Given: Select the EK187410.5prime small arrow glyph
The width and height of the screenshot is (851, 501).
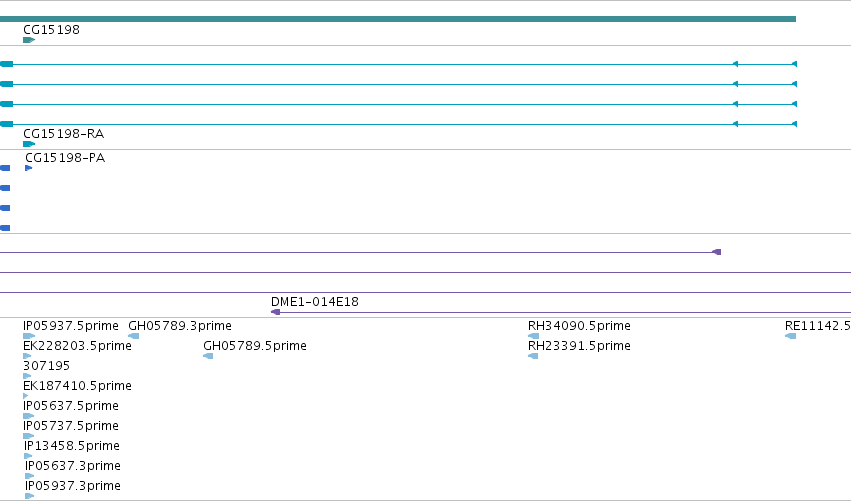Looking at the screenshot, I should [26, 396].
